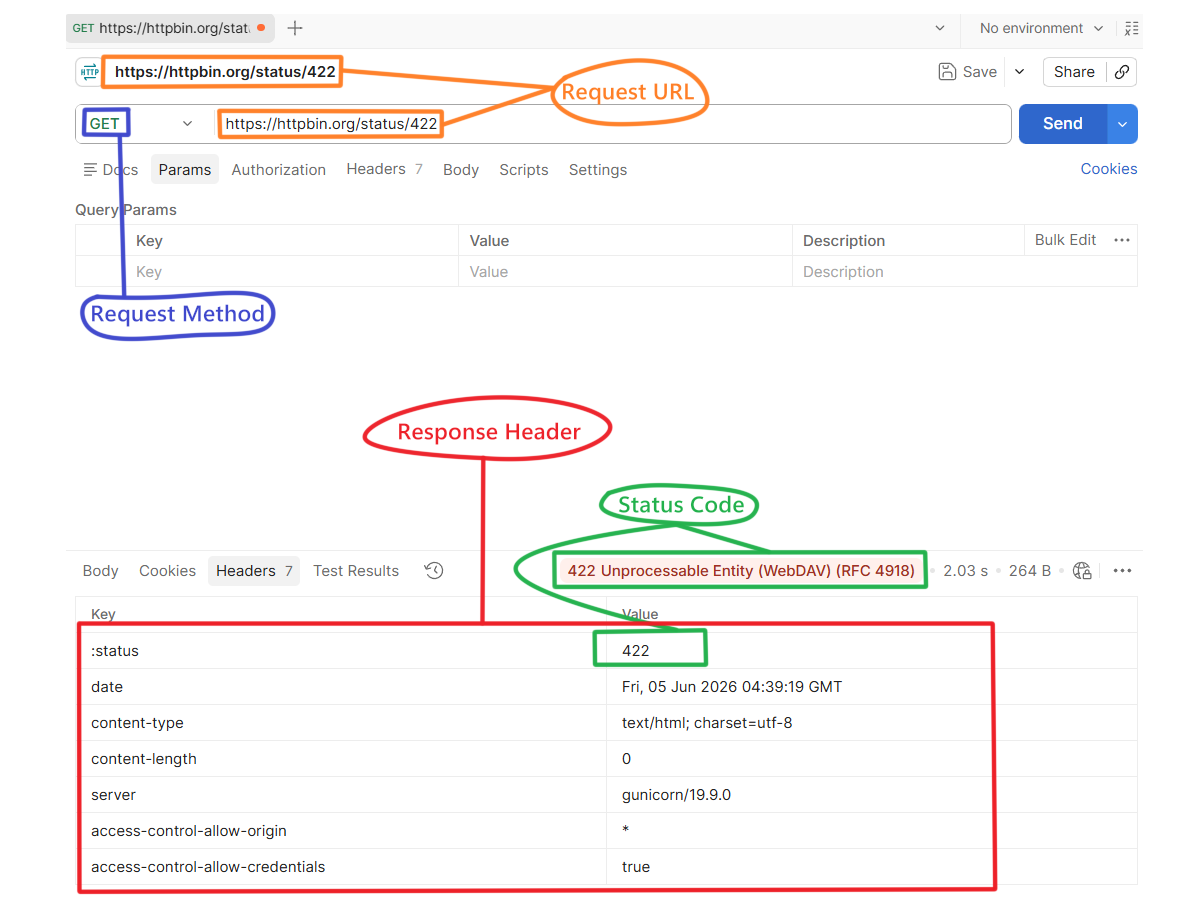Image resolution: width=1200 pixels, height=900 pixels.
Task: Click the floppy disk Save icon
Action: (947, 72)
